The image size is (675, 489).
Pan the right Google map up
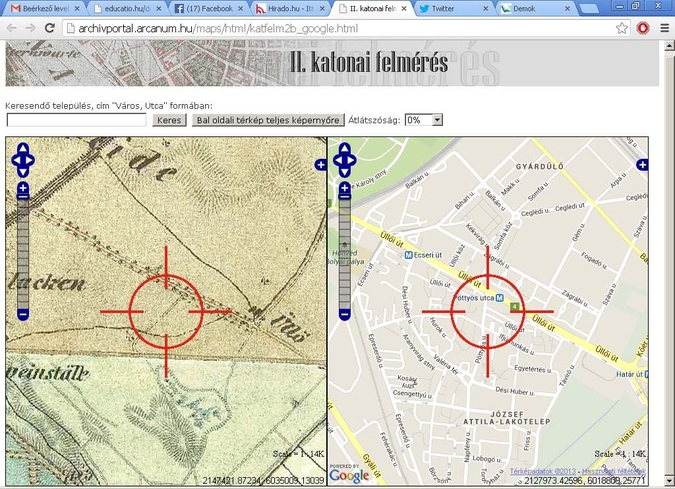pyautogui.click(x=344, y=149)
